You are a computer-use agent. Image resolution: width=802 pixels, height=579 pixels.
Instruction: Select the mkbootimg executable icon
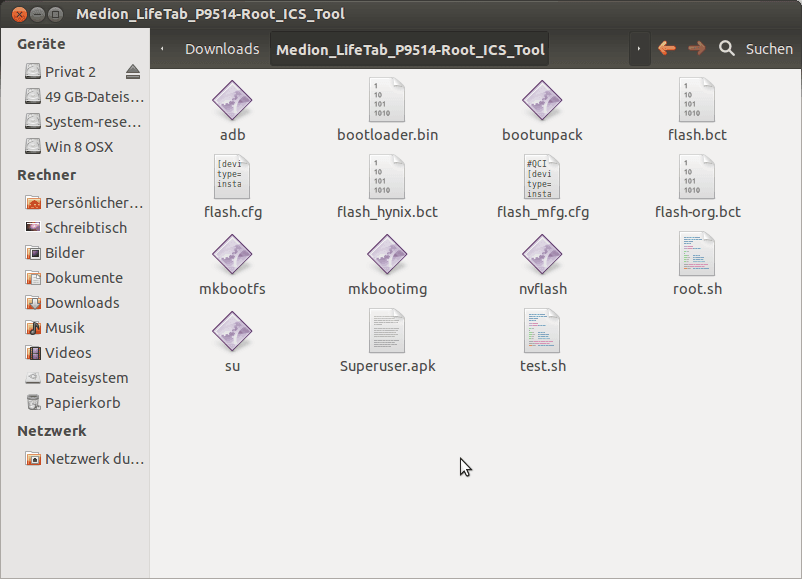click(387, 254)
